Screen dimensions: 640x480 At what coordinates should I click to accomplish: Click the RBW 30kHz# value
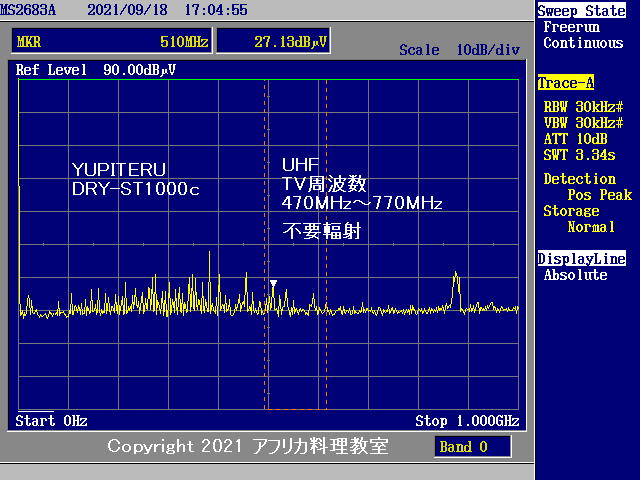click(x=584, y=107)
